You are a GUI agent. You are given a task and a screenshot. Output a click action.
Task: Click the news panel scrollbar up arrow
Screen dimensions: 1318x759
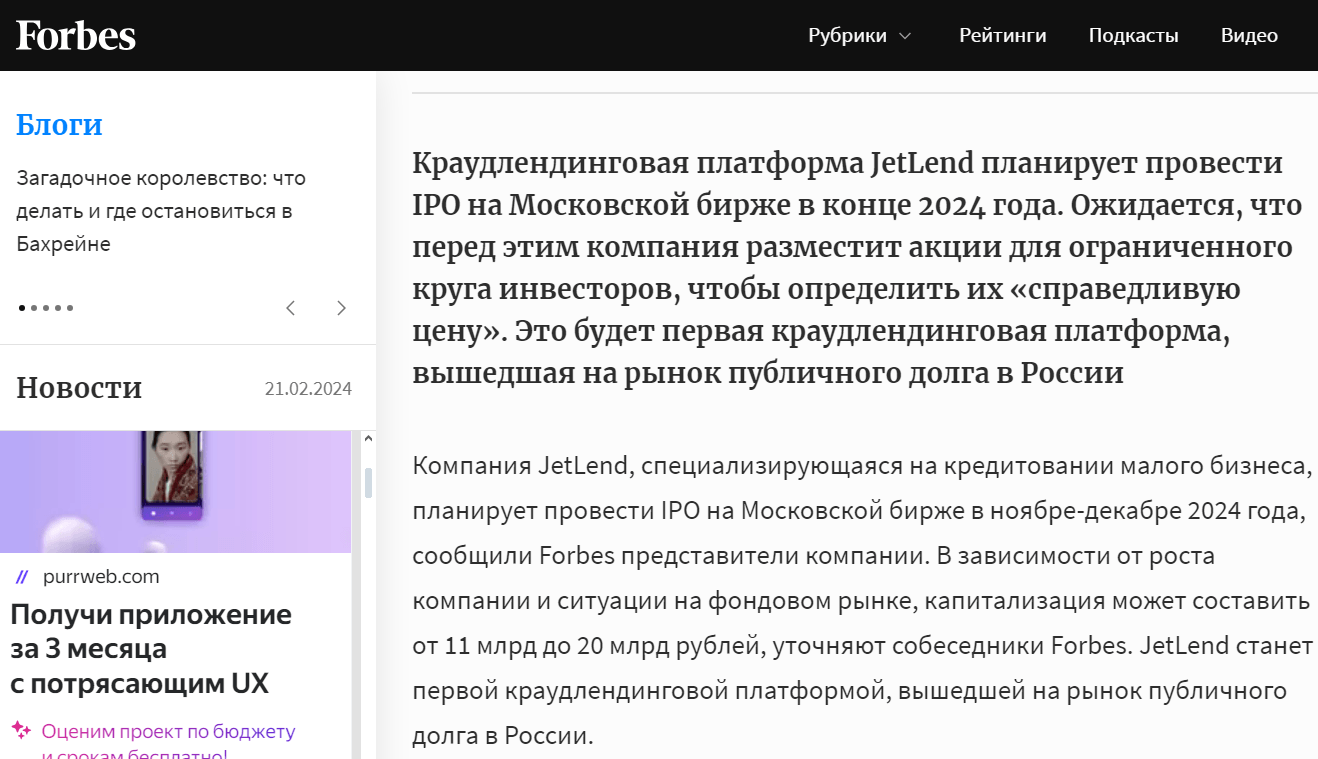tap(368, 439)
